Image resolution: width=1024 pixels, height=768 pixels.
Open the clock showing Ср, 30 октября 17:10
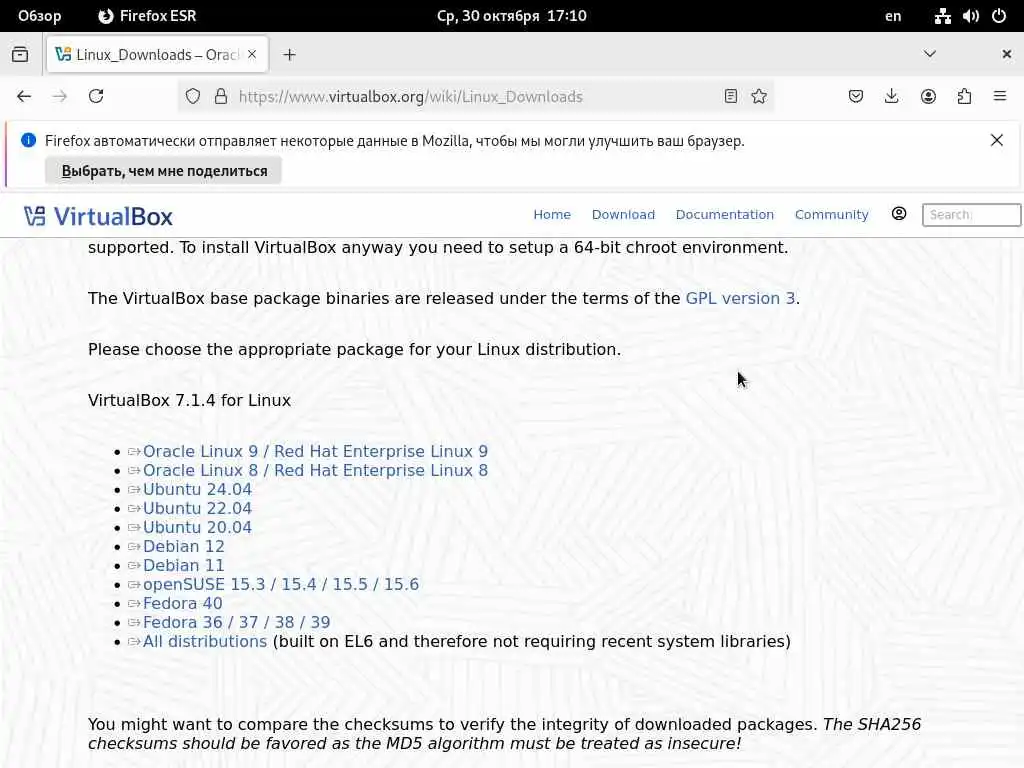pyautogui.click(x=511, y=16)
